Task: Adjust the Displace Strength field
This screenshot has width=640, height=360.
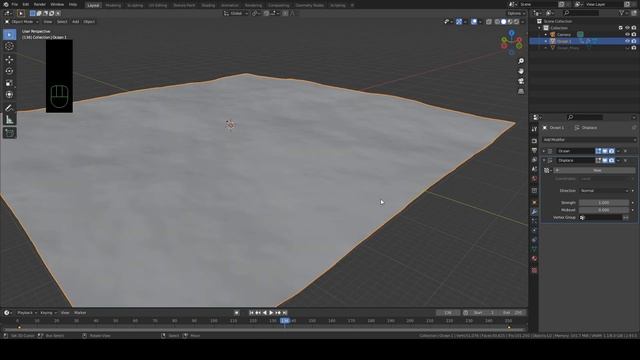Action: pos(604,202)
